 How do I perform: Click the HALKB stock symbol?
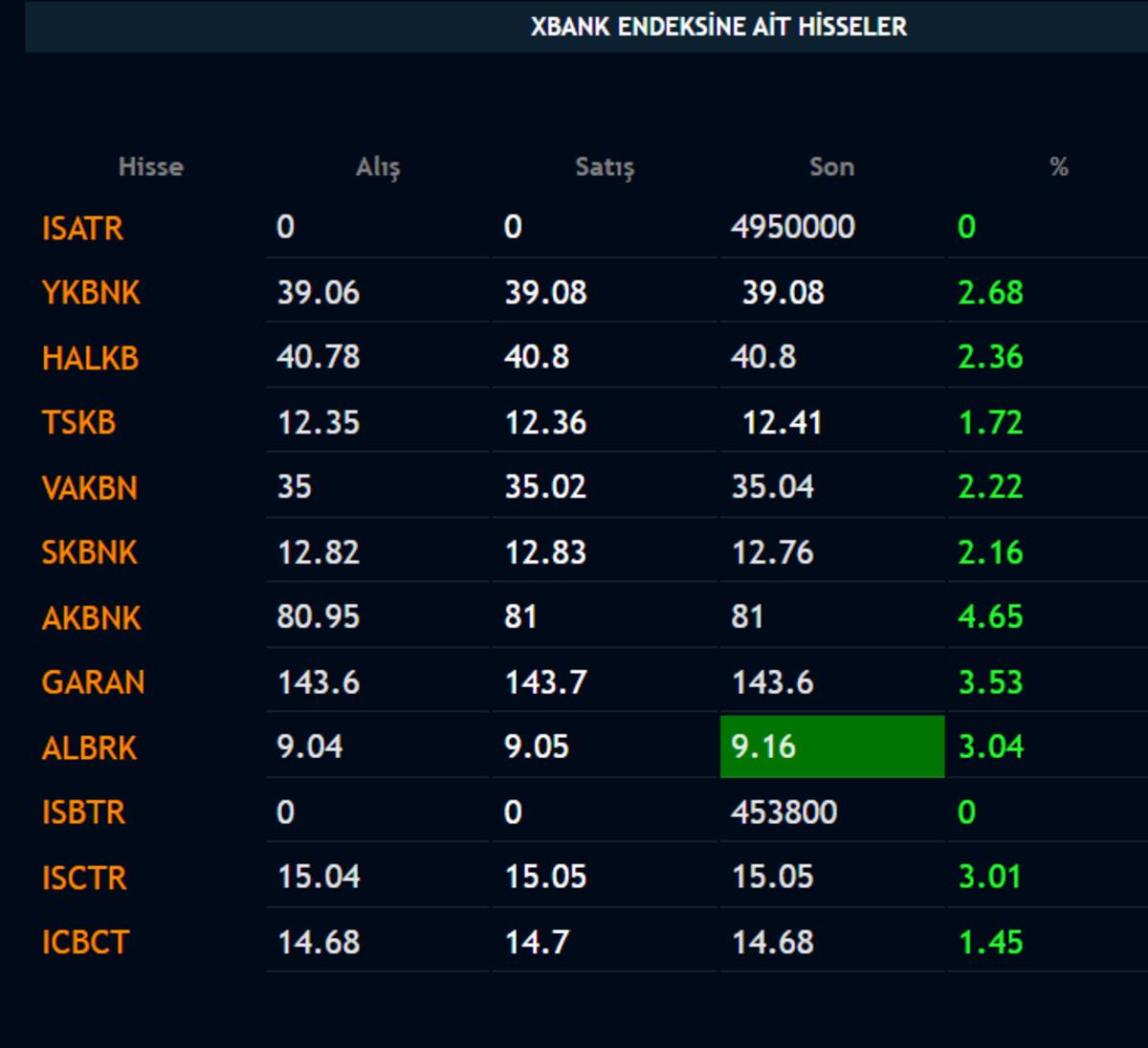click(90, 358)
